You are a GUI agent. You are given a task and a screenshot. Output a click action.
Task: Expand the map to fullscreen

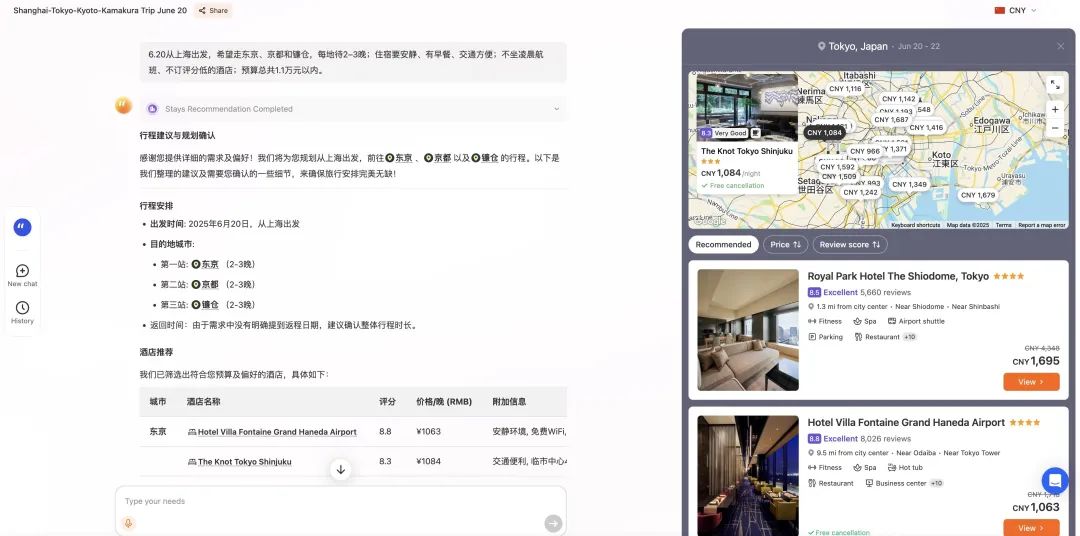1055,85
